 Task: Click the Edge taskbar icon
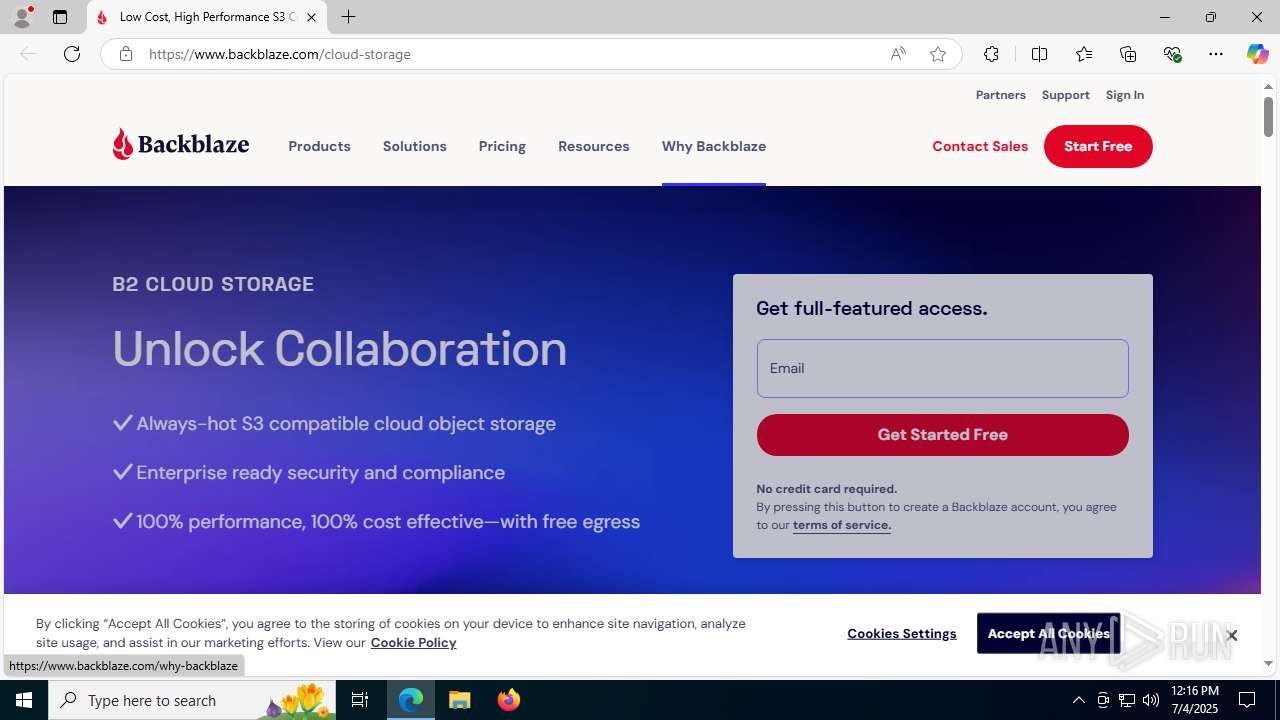tap(411, 700)
